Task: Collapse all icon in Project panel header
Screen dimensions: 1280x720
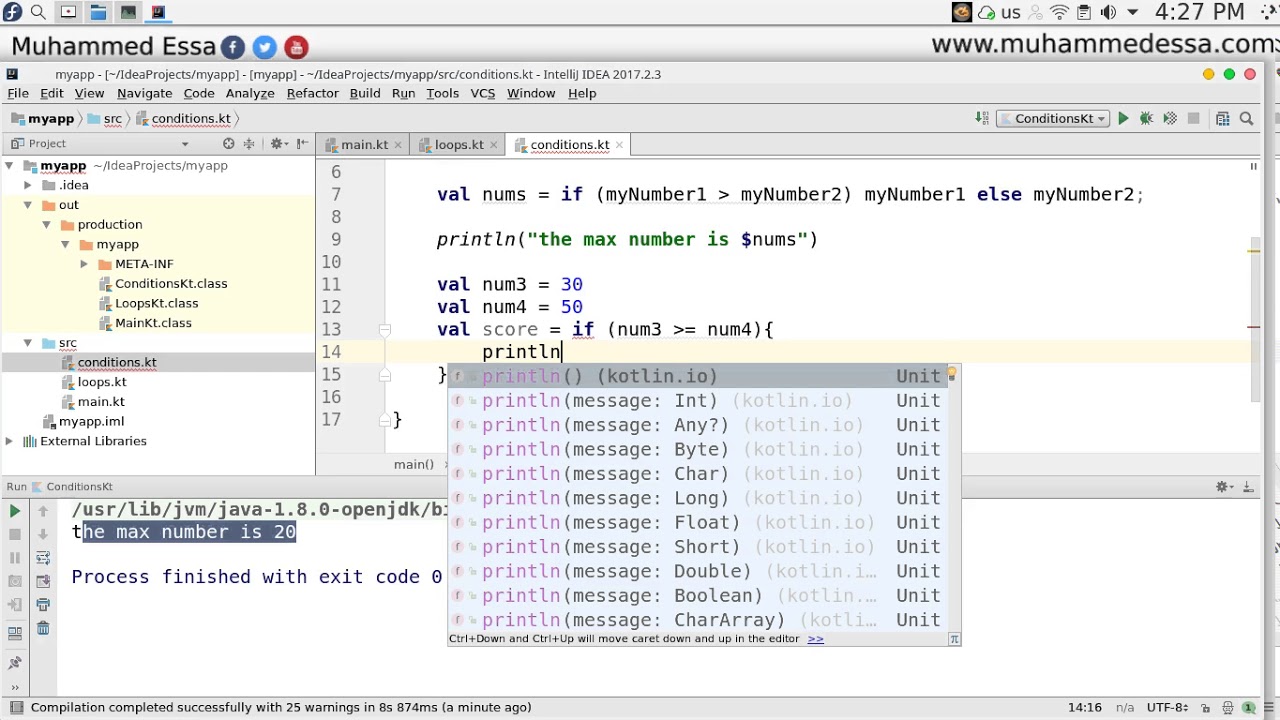Action: (x=249, y=144)
